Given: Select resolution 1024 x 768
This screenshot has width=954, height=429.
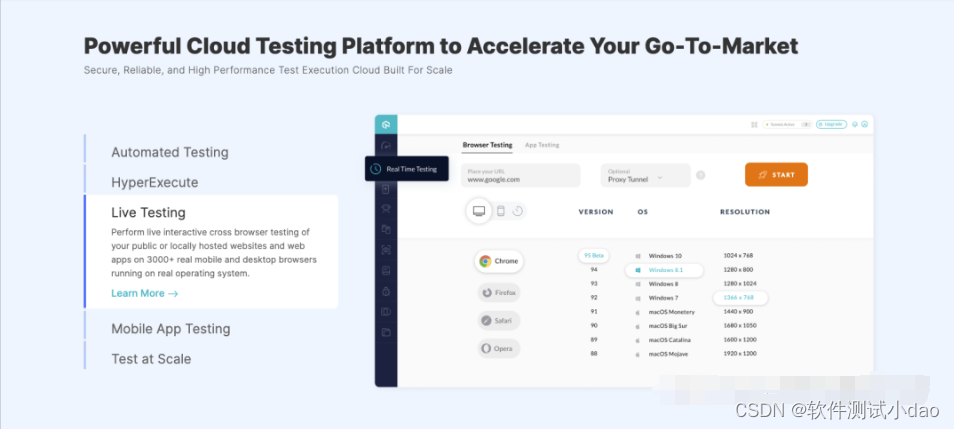Looking at the screenshot, I should point(738,256).
